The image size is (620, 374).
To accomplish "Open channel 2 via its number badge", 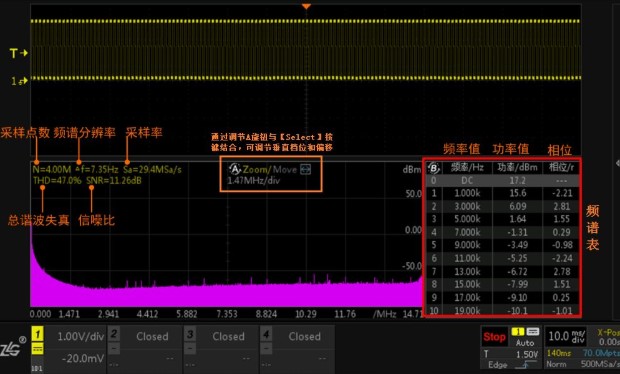I will coord(114,334).
